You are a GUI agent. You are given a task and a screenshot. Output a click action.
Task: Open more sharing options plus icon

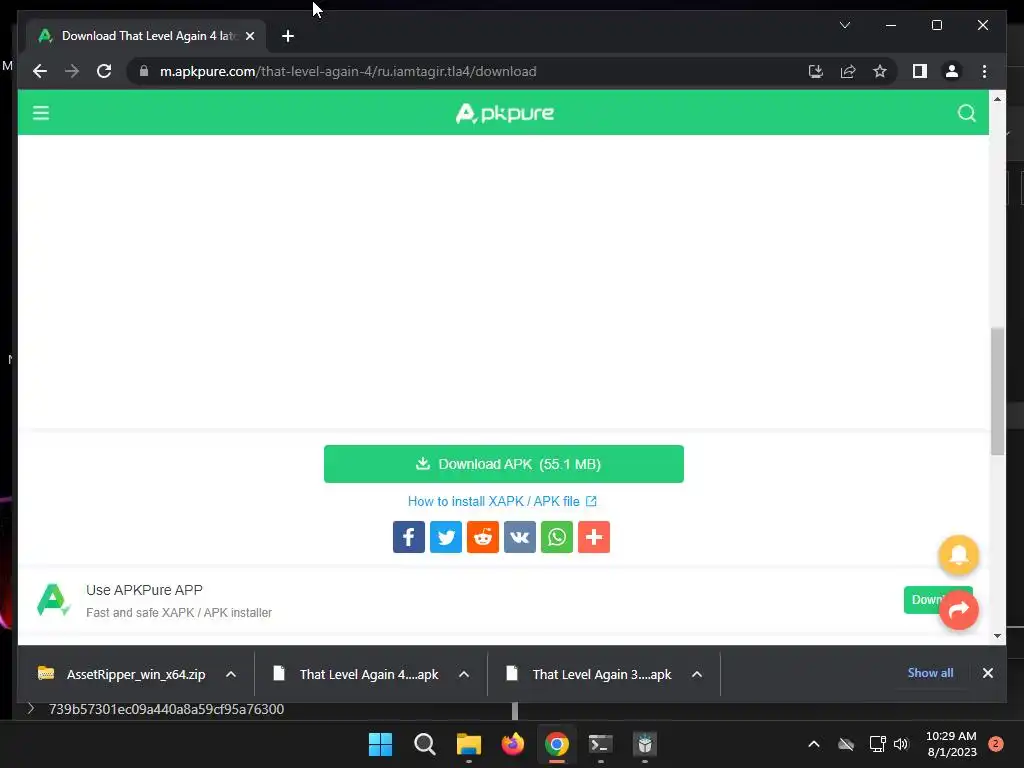[594, 537]
